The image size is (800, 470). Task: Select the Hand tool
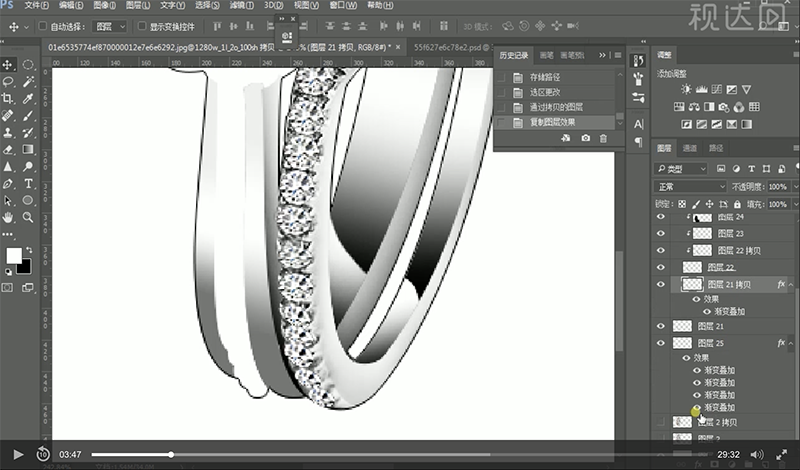coord(8,217)
